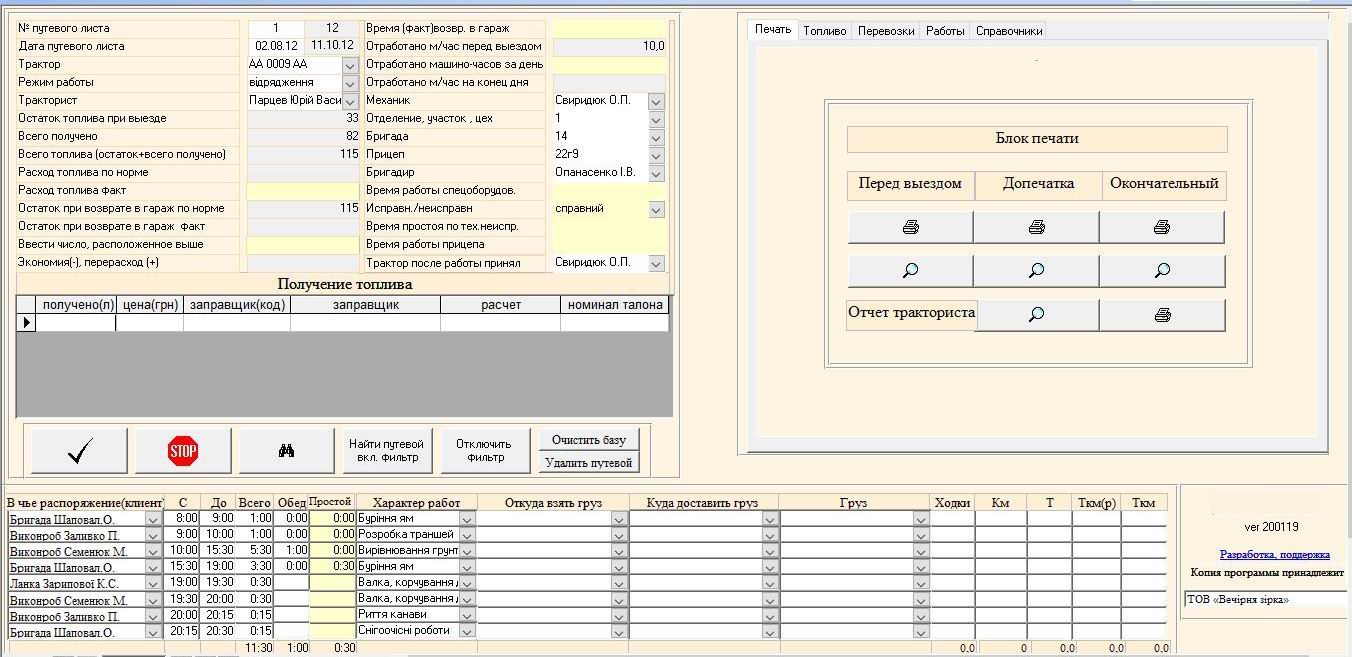This screenshot has width=1352, height=657.
Task: Preview 'Допечатка' with the magnifier icon
Action: [1036, 270]
